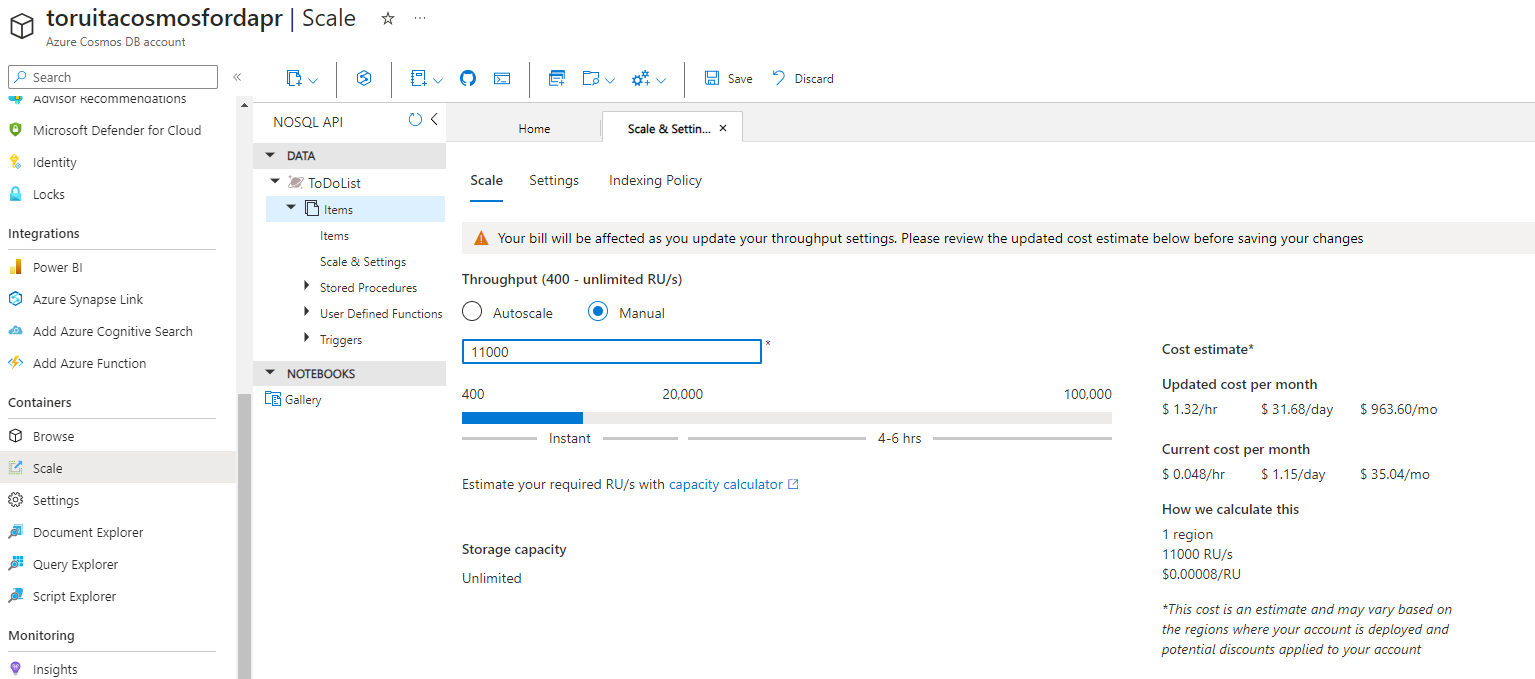The width and height of the screenshot is (1535, 679).
Task: Open the Home tab
Action: pos(534,128)
